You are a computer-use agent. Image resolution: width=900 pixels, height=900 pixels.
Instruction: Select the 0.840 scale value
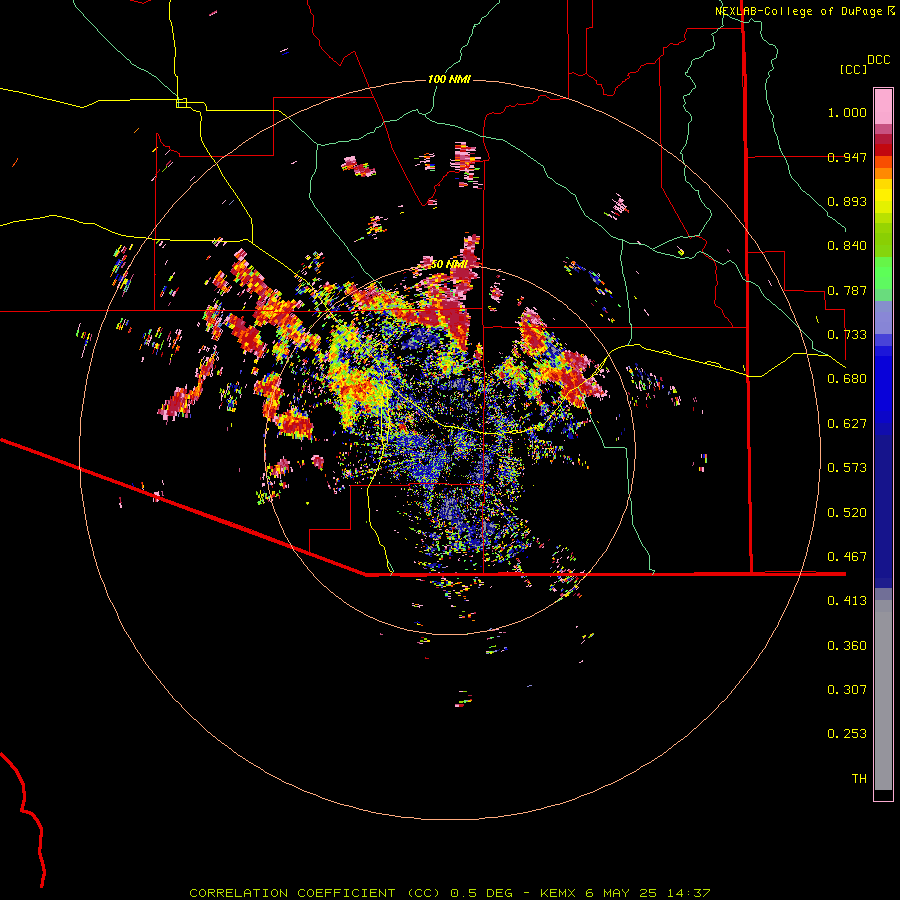pyautogui.click(x=847, y=246)
